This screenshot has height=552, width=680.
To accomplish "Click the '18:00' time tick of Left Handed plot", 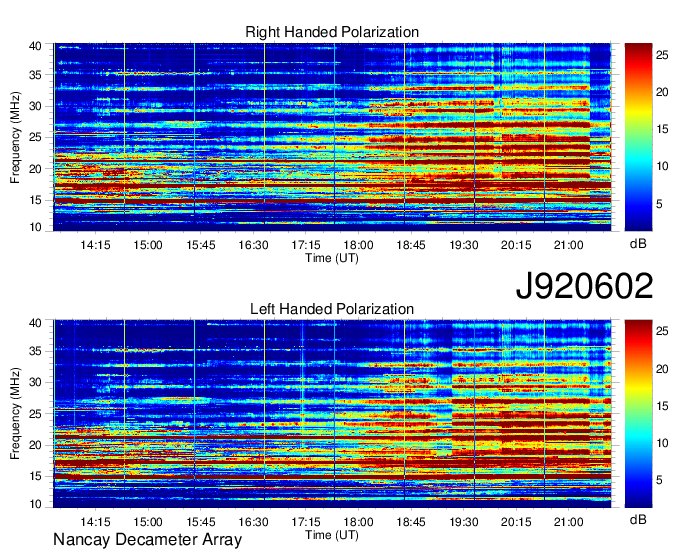I will [x=358, y=522].
